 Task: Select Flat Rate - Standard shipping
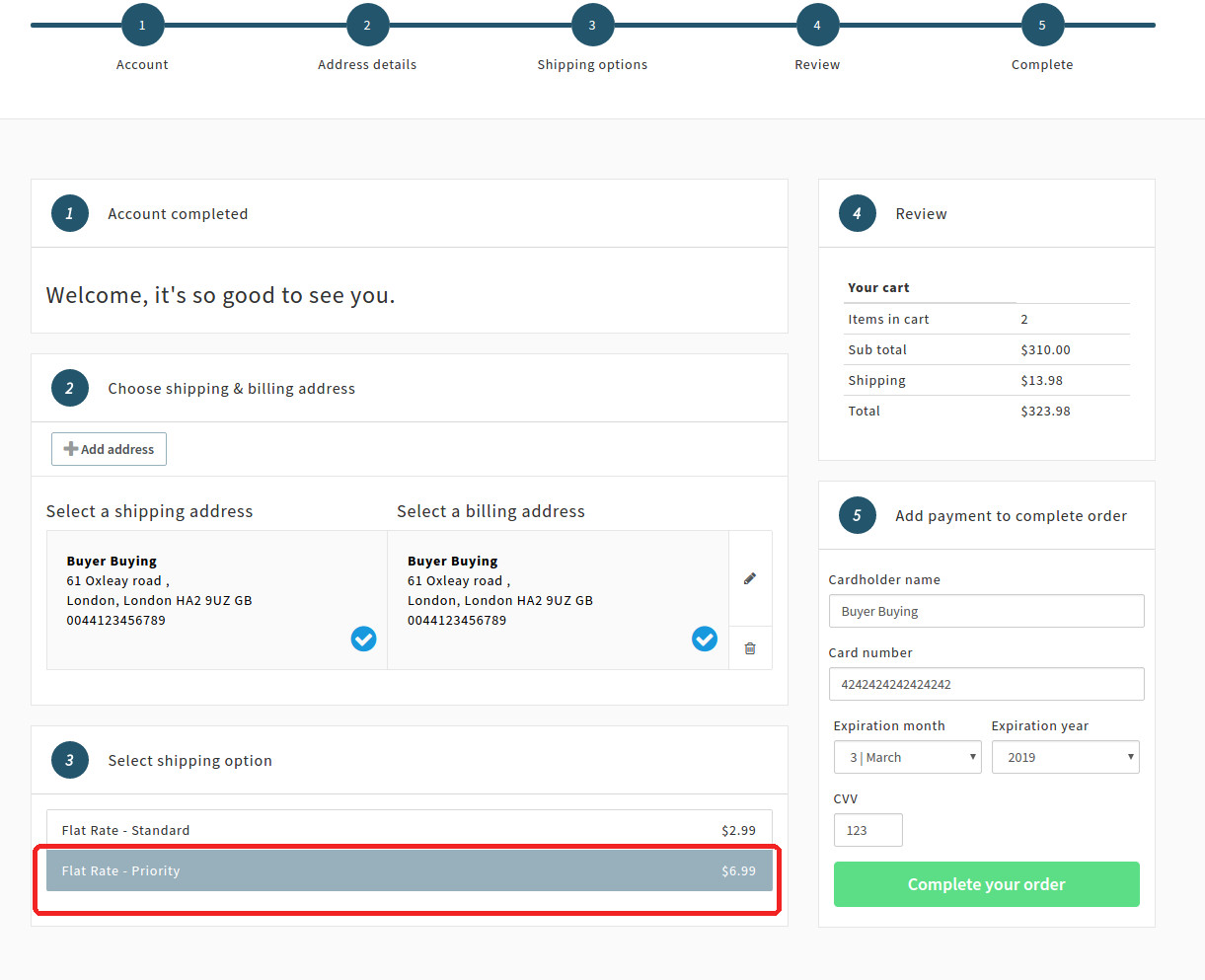(x=410, y=830)
